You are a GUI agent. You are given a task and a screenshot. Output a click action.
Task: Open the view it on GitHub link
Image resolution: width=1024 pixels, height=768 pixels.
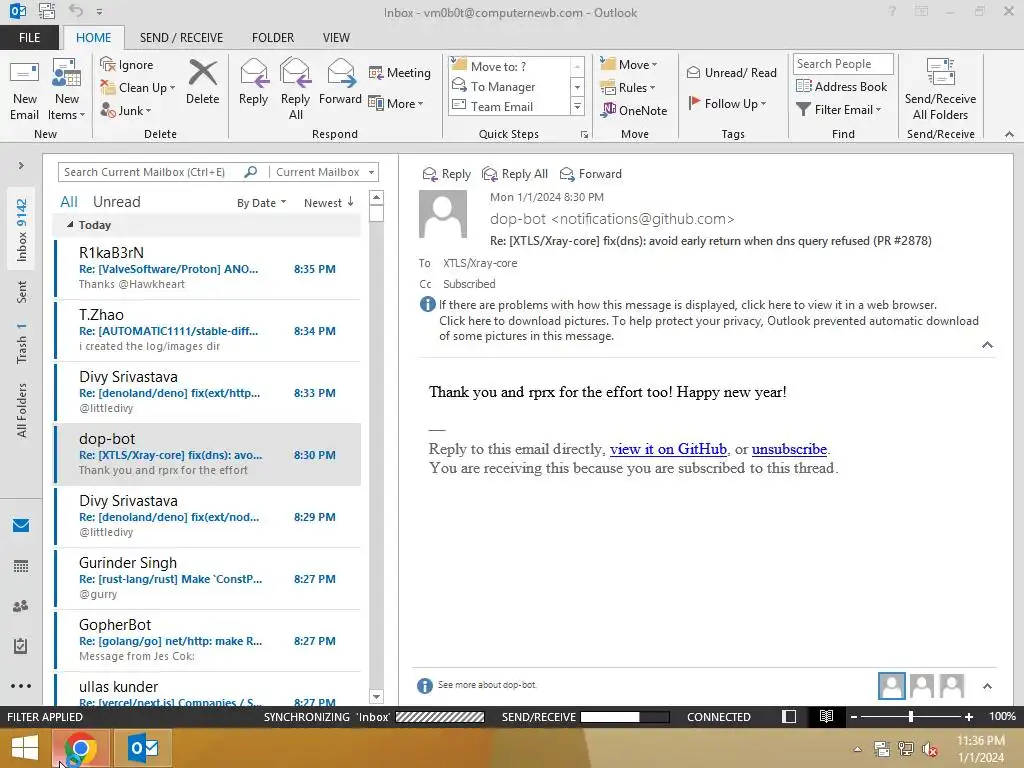(x=668, y=449)
